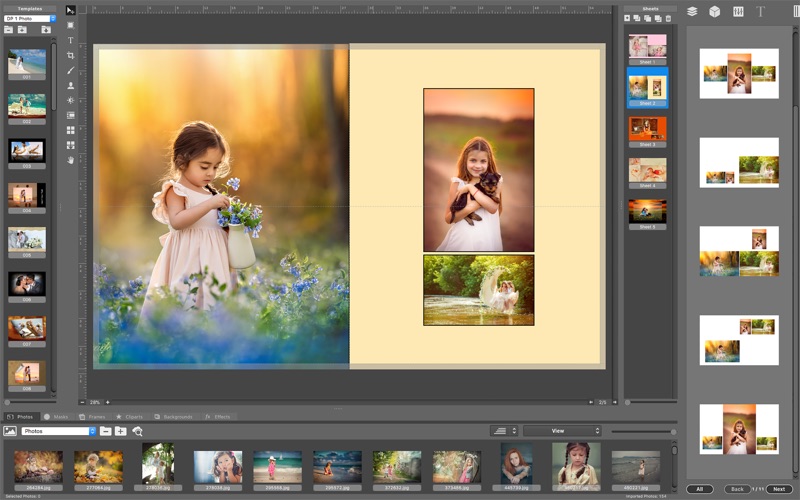Pick the Brush tool

[x=70, y=70]
